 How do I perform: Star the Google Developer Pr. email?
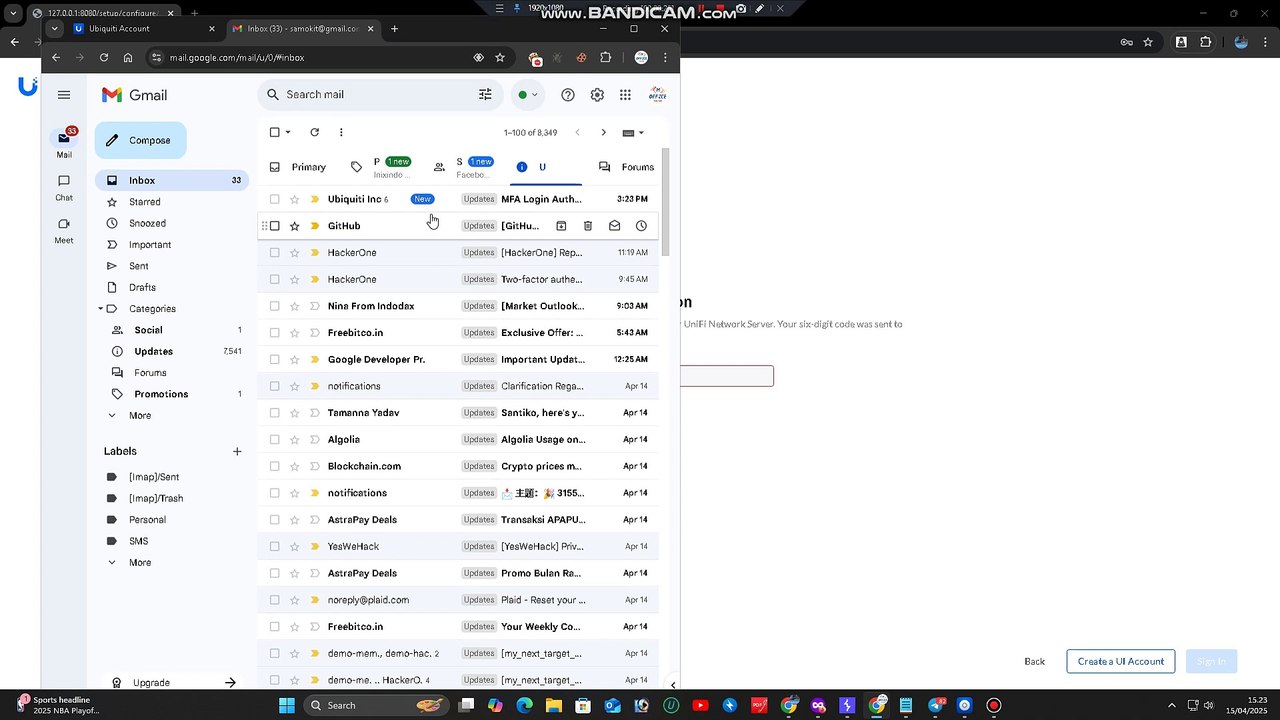(294, 359)
